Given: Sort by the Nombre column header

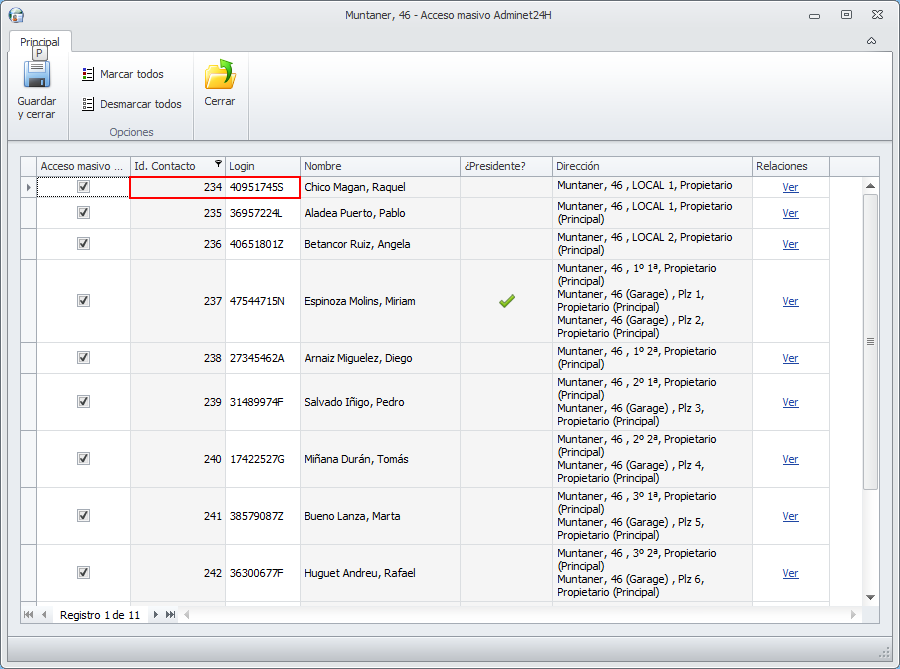Looking at the screenshot, I should pos(380,166).
